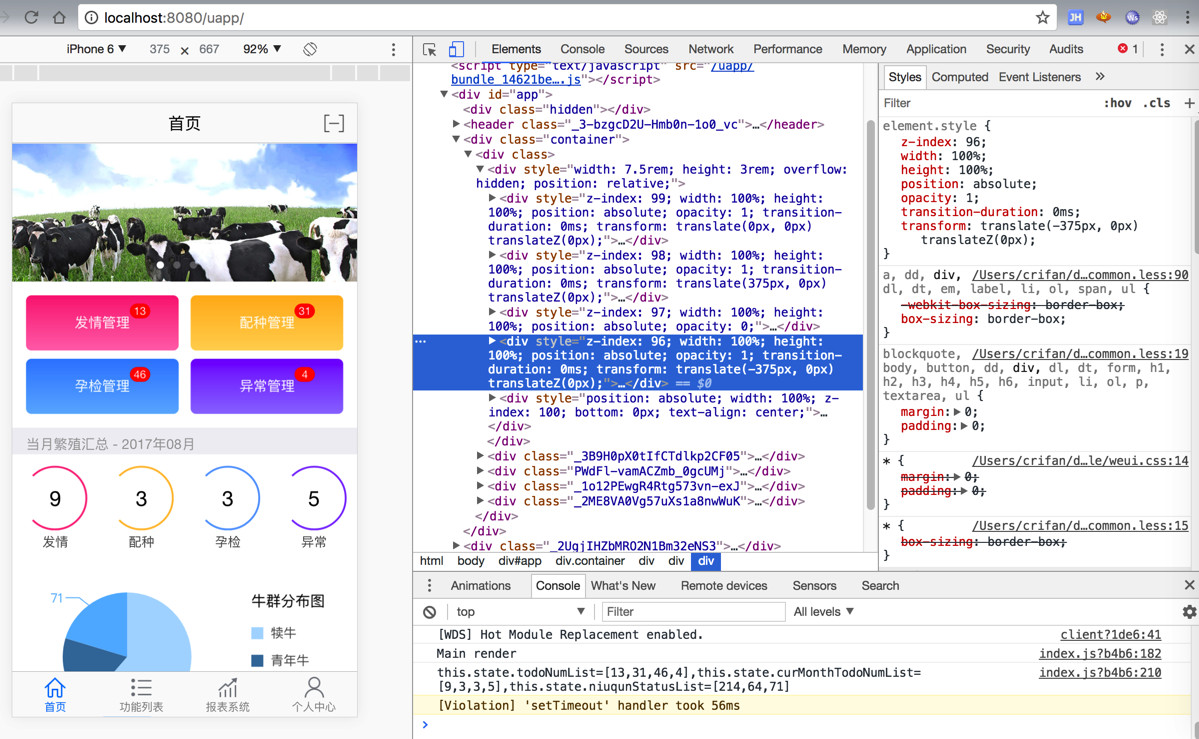Open the common.less:90 stylesheet link
The height and width of the screenshot is (739, 1199).
tap(1080, 275)
